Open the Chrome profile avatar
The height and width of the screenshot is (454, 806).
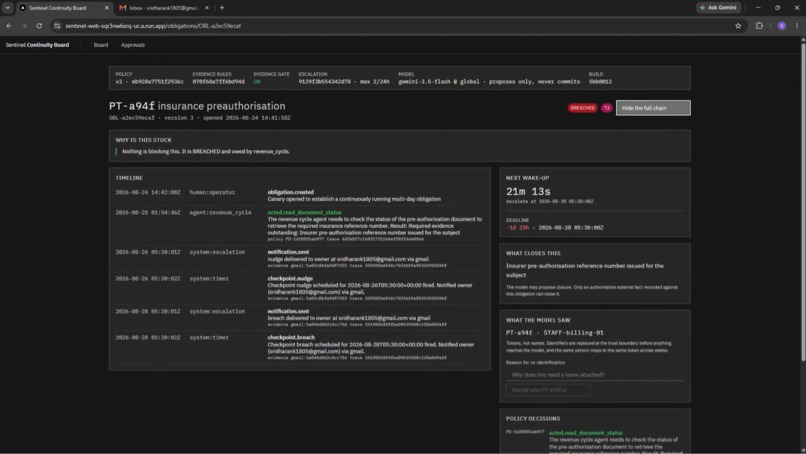[781, 26]
